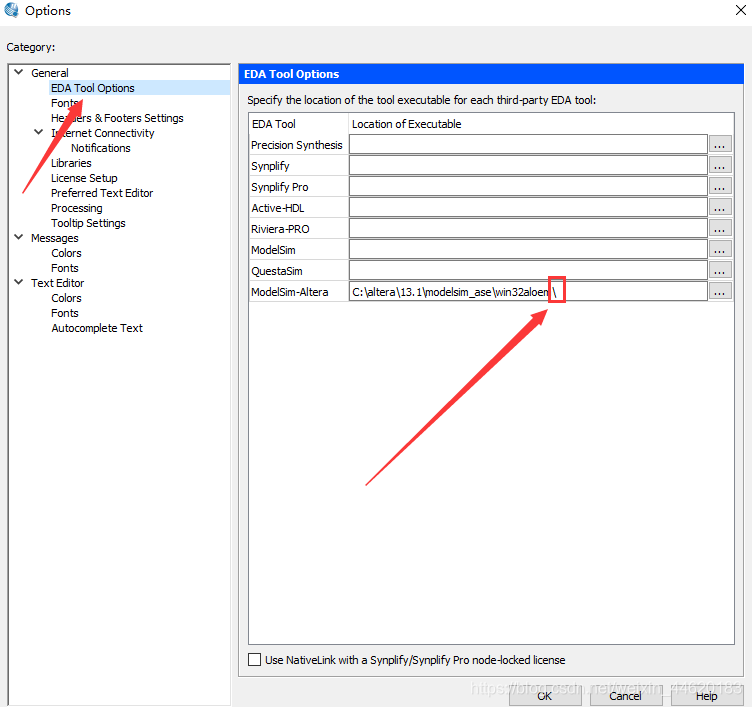Select the Messages category
Image resolution: width=752 pixels, height=707 pixels.
coord(55,238)
